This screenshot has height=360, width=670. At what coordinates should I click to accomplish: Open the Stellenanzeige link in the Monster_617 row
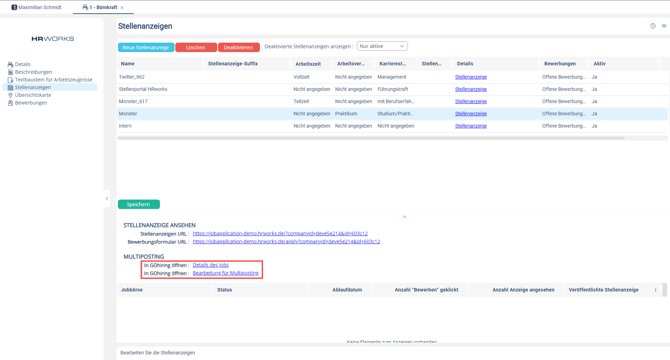pos(471,101)
